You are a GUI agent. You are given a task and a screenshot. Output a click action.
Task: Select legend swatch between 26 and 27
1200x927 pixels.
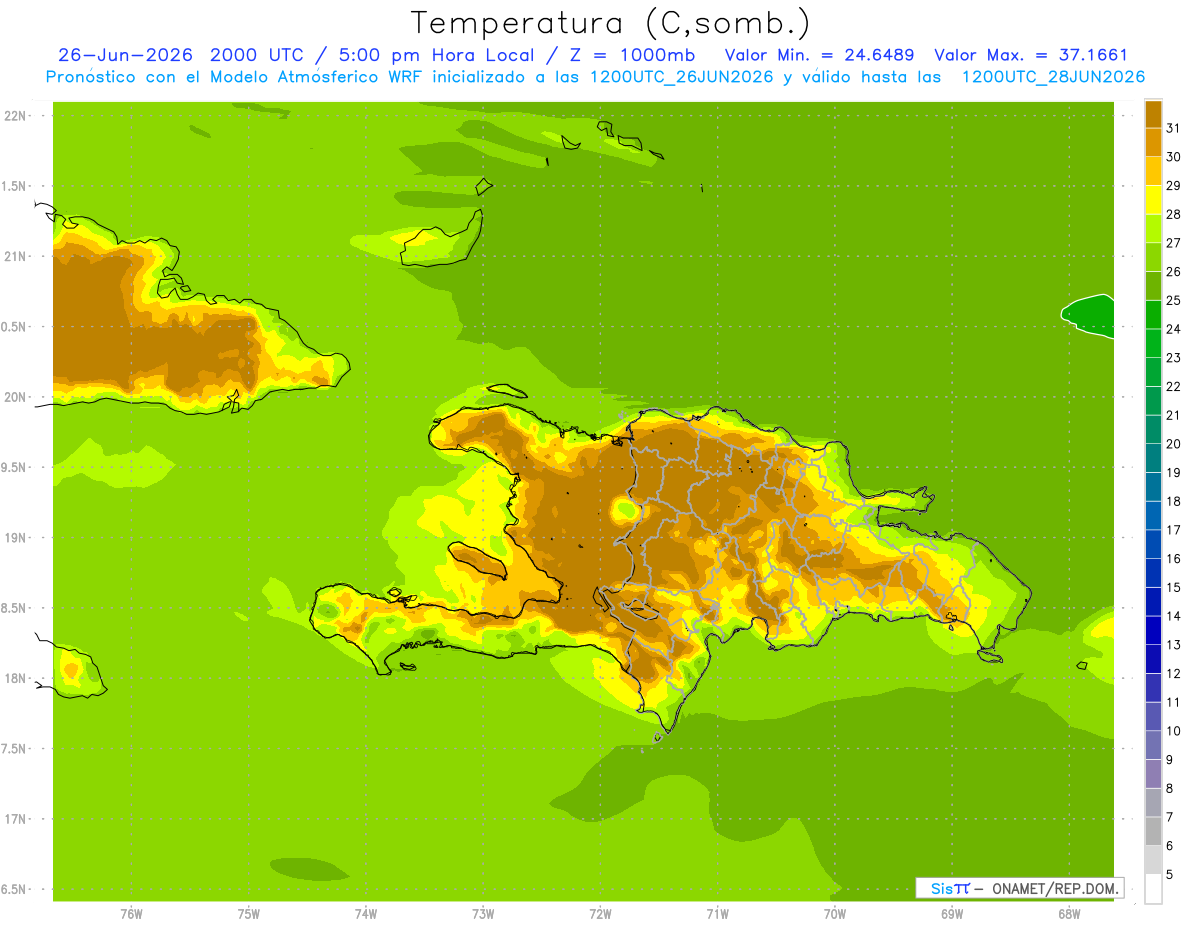[1153, 257]
